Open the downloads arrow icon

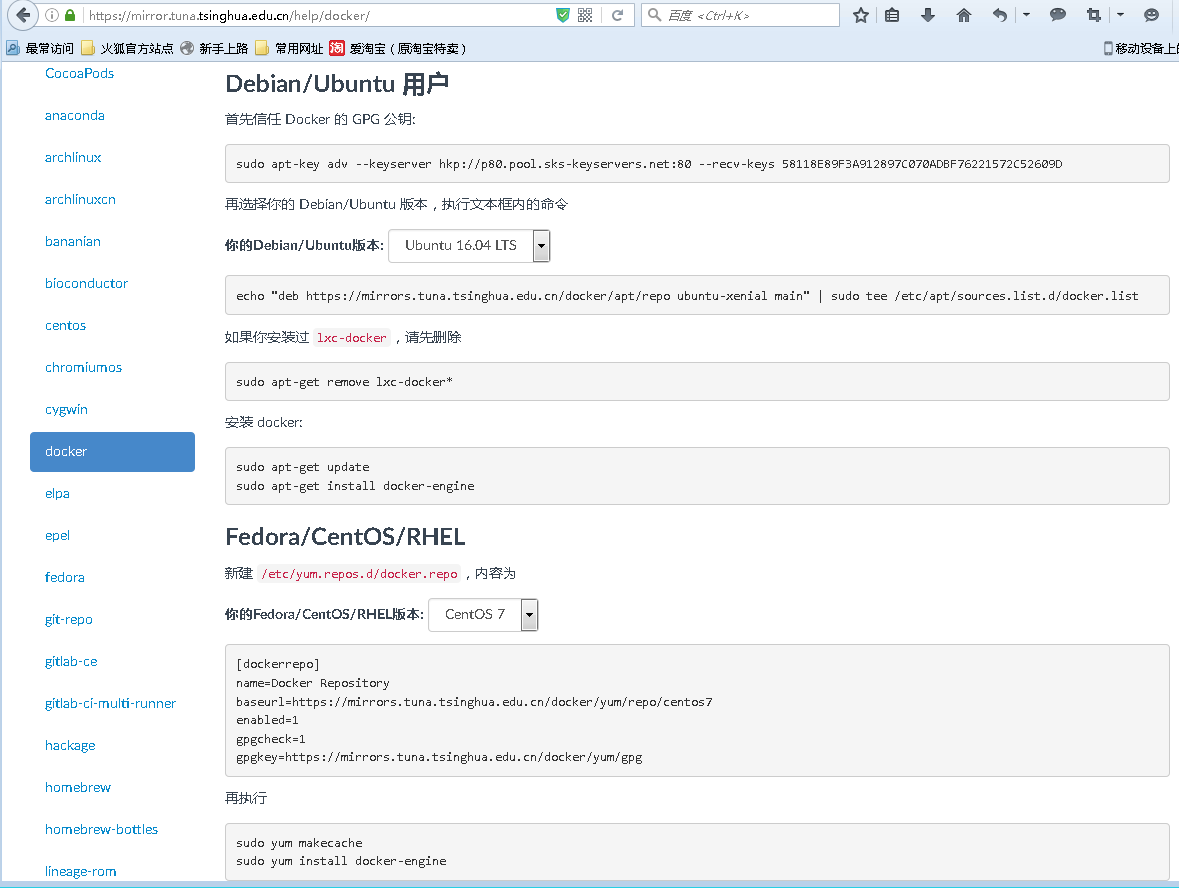(x=928, y=15)
